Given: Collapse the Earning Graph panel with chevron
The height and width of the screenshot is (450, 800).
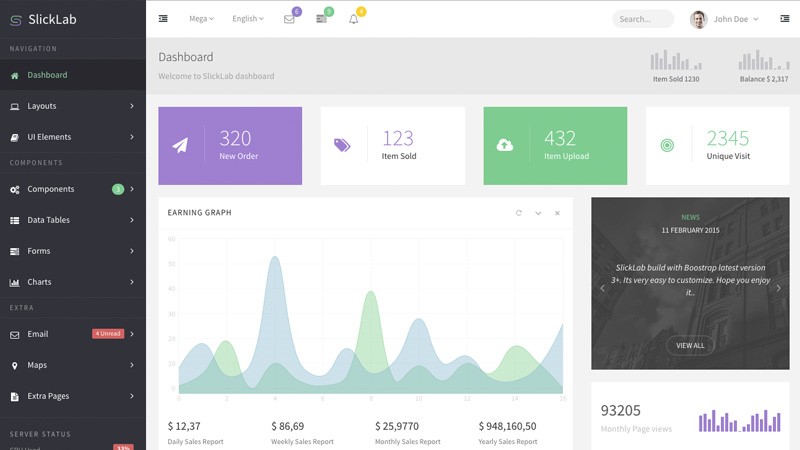Looking at the screenshot, I should point(538,213).
